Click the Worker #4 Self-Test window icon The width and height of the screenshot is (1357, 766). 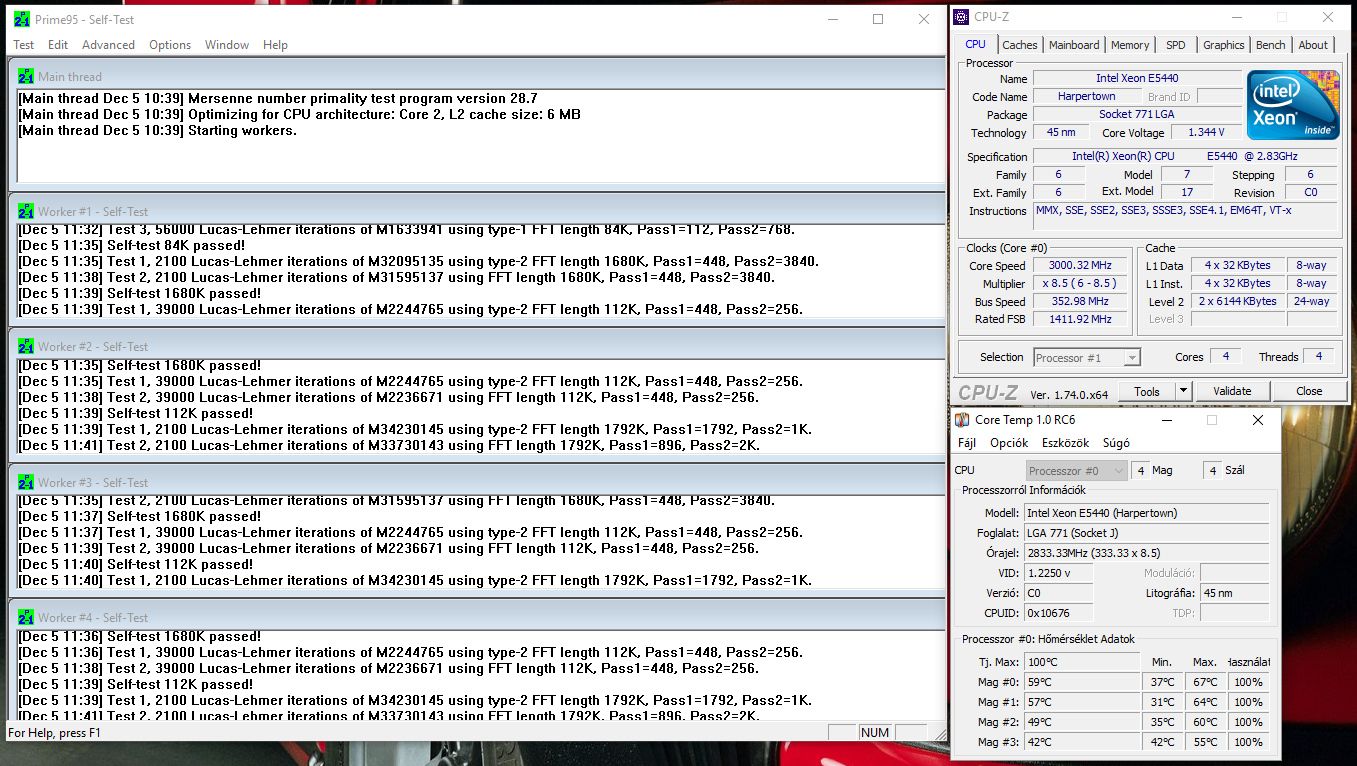point(26,617)
